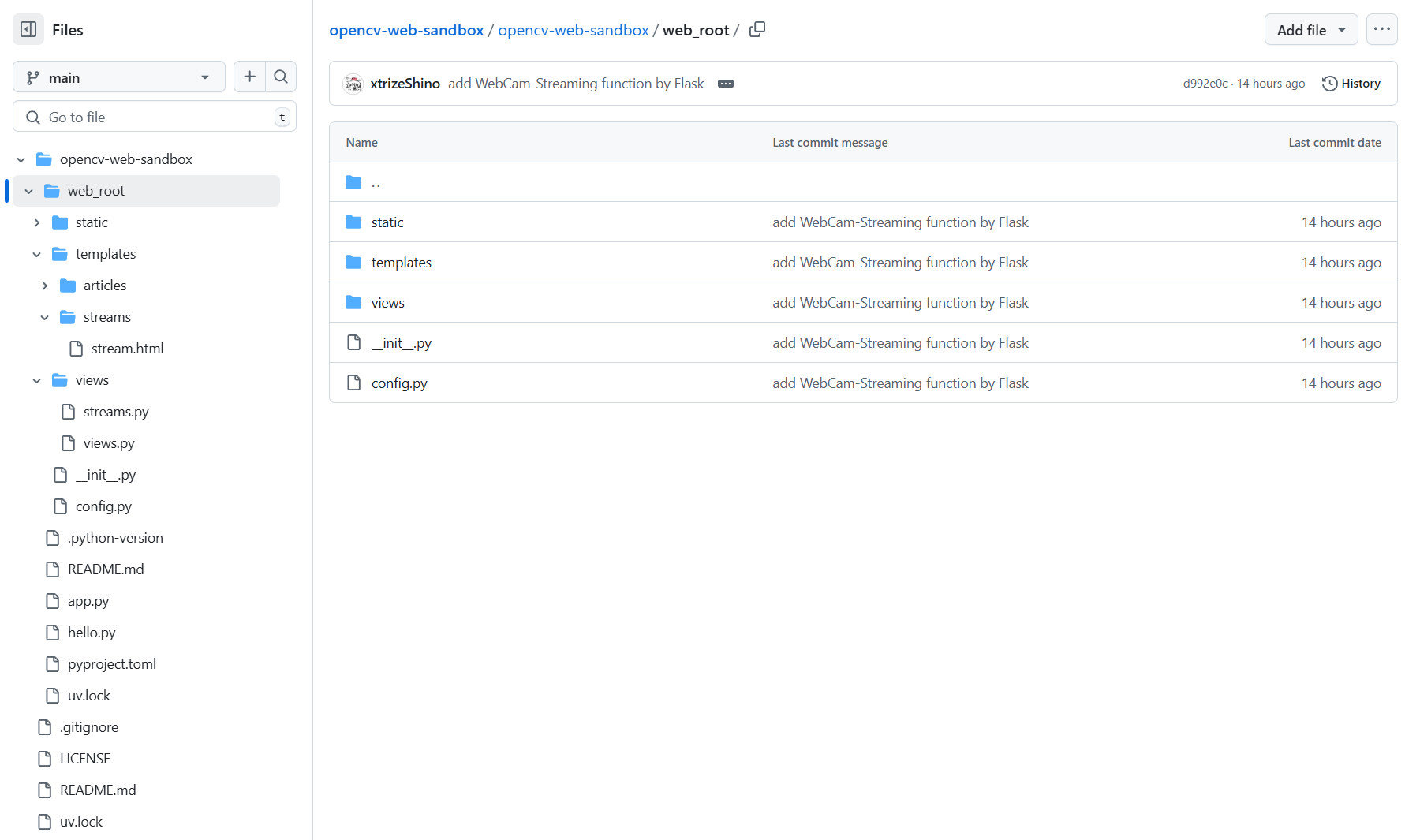Collapse the views folder in tree
This screenshot has width=1405, height=840.
click(37, 380)
